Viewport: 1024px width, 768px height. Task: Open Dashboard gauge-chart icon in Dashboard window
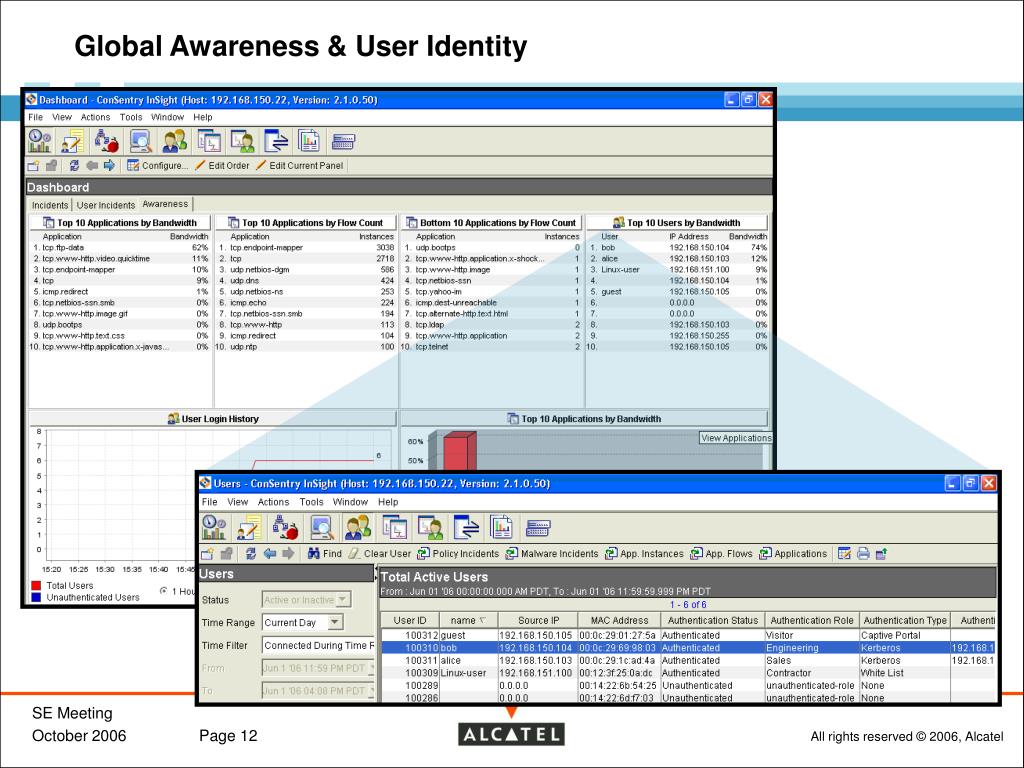(x=39, y=140)
